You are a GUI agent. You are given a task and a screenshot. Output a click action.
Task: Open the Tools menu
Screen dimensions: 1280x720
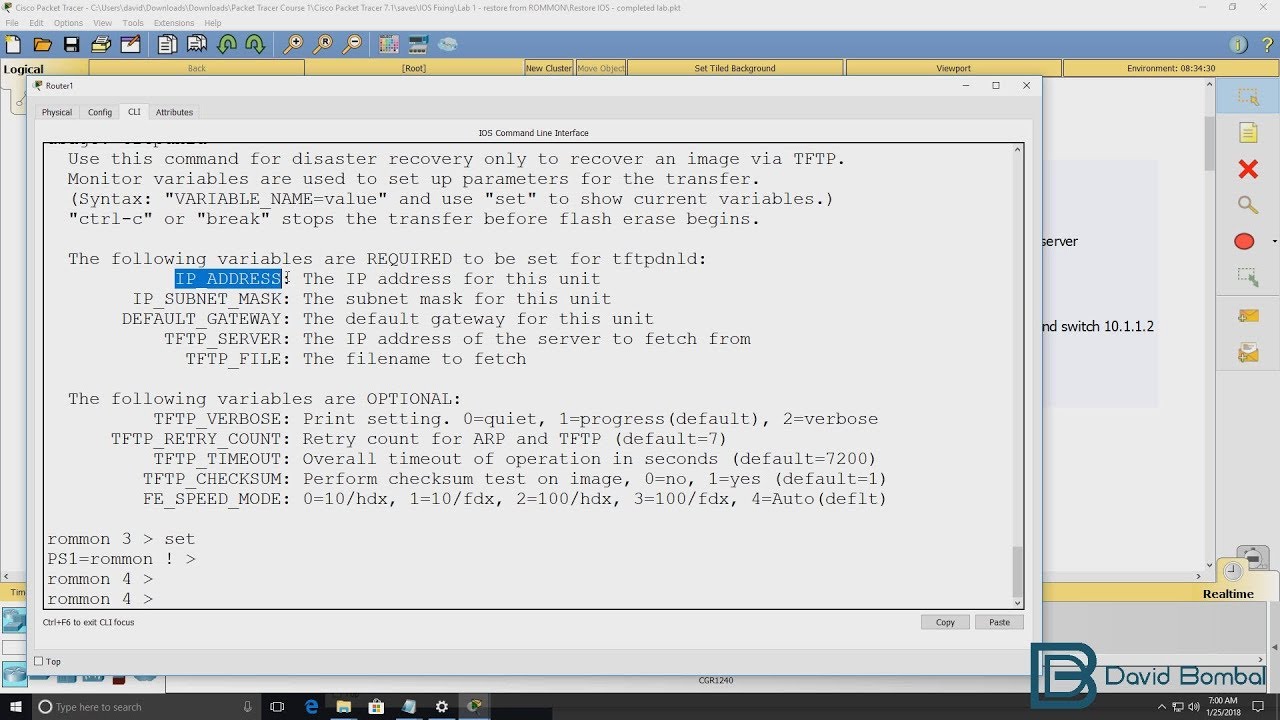[x=133, y=23]
